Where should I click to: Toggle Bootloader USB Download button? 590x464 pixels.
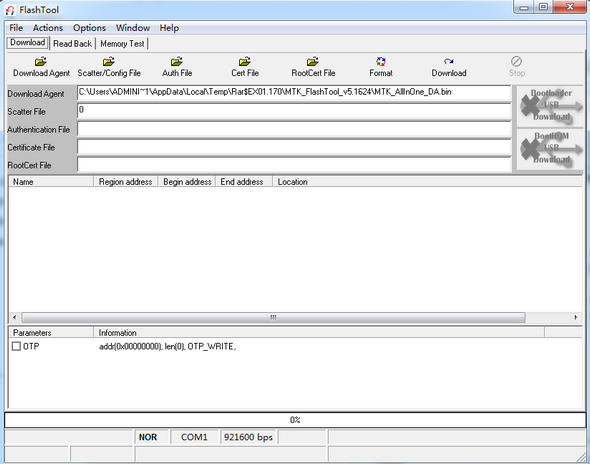click(x=550, y=106)
